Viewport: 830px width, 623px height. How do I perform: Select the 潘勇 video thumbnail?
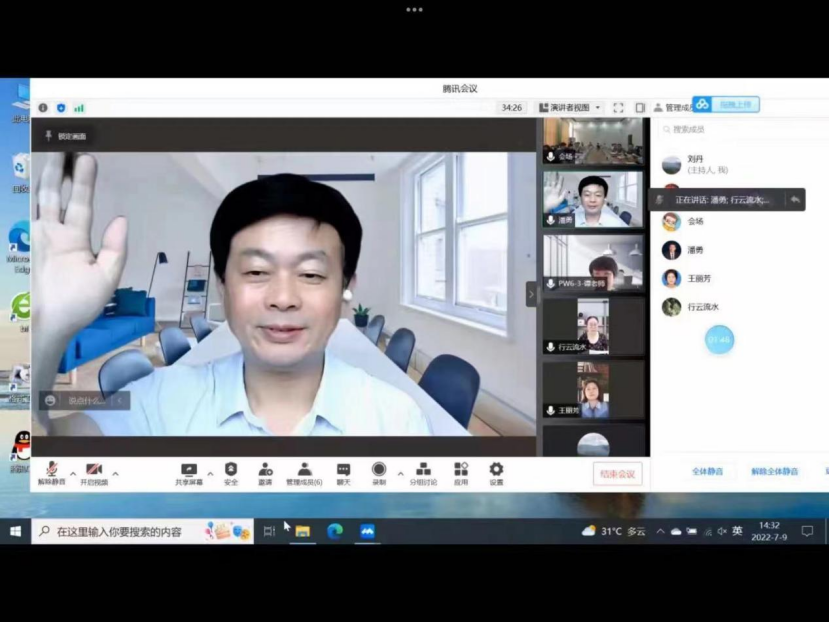pos(593,198)
